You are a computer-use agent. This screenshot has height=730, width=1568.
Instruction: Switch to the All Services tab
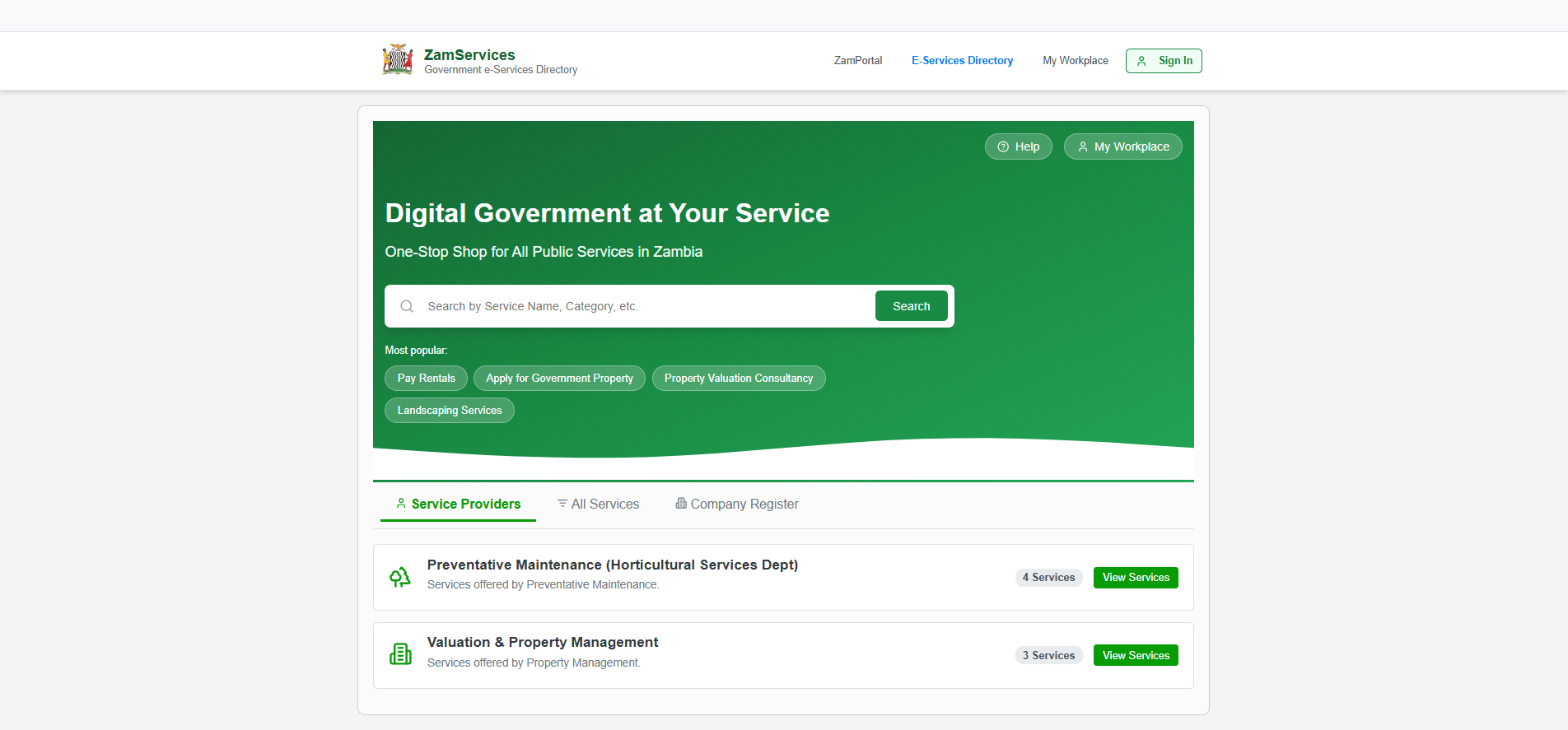598,504
